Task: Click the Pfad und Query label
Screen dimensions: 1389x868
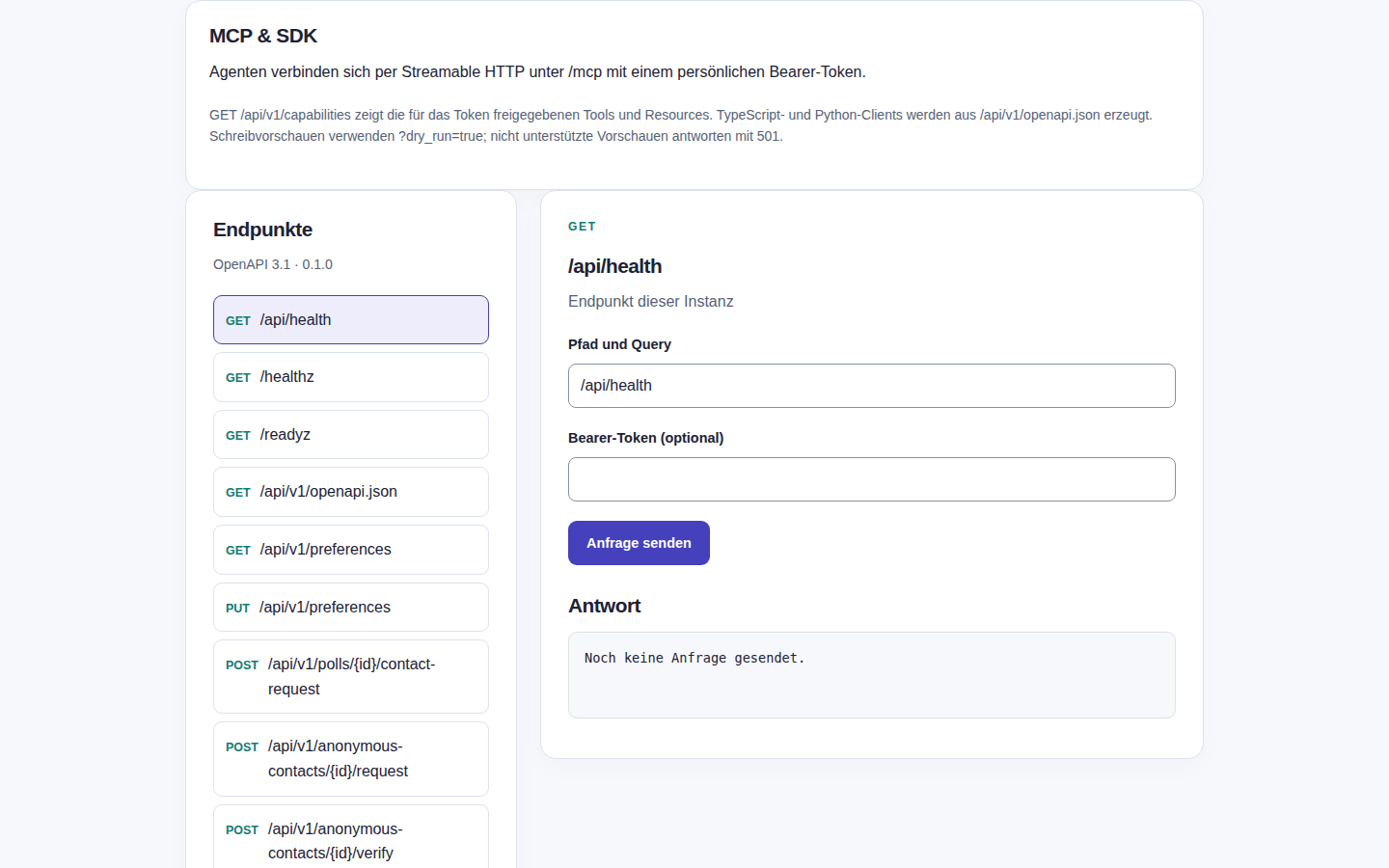Action: [x=619, y=344]
